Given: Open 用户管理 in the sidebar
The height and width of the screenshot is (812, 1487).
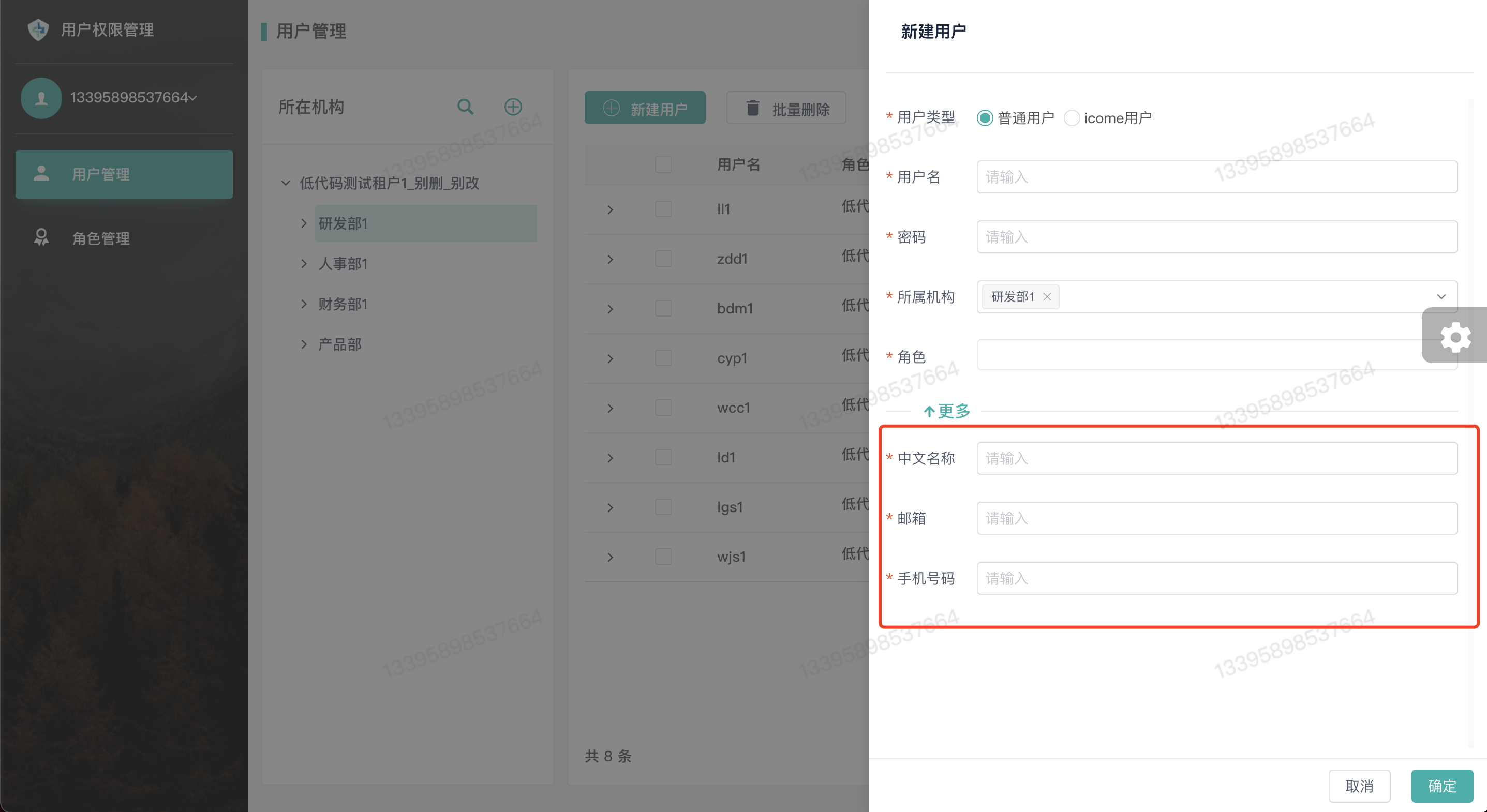Looking at the screenshot, I should pos(124,174).
